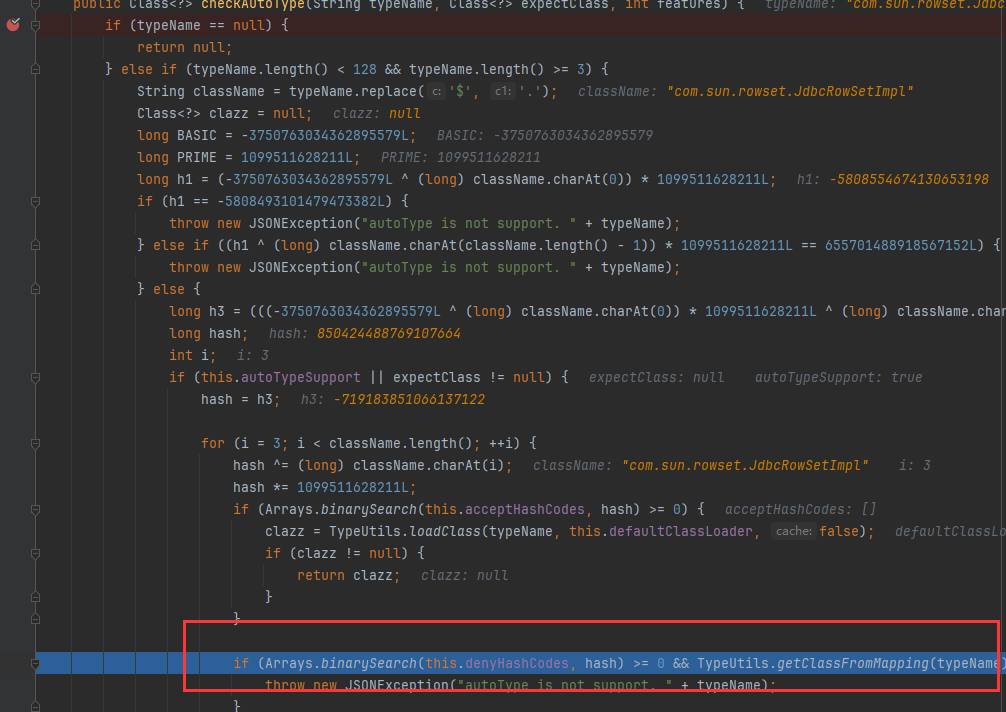1006x712 pixels.
Task: Click the inline 'autoTypeSupport: true' debug value
Action: [x=838, y=377]
